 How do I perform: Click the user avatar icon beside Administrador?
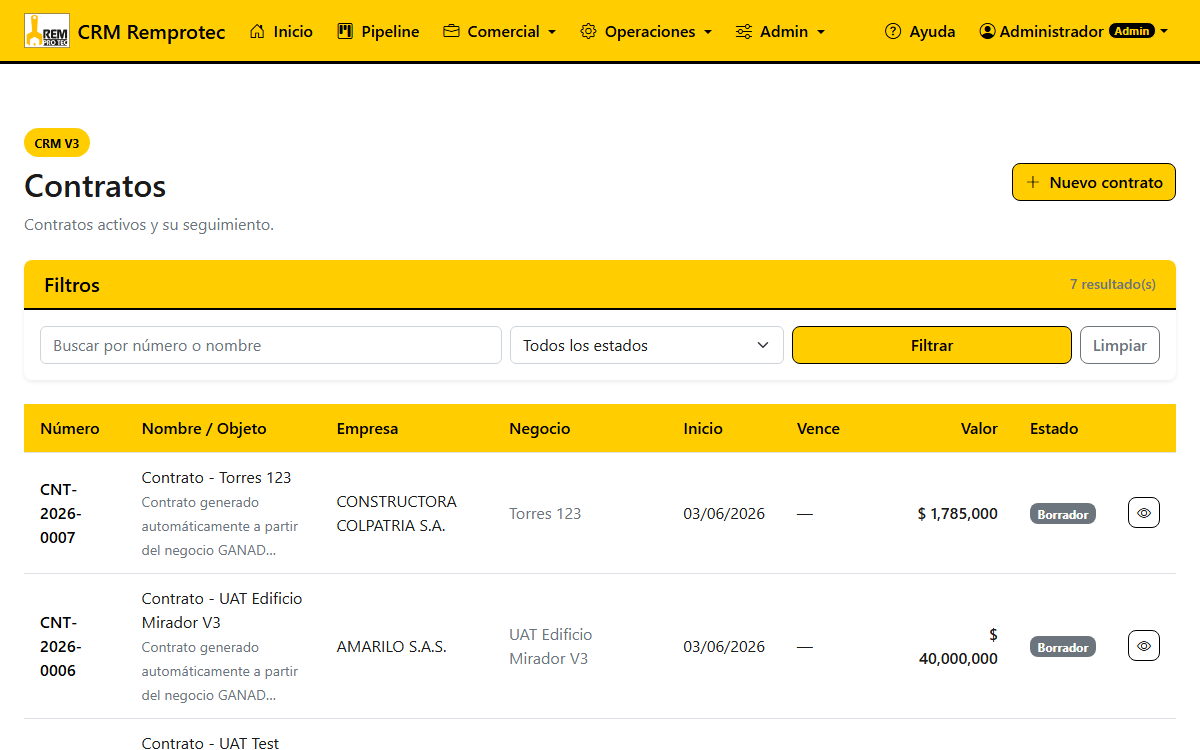(x=987, y=31)
